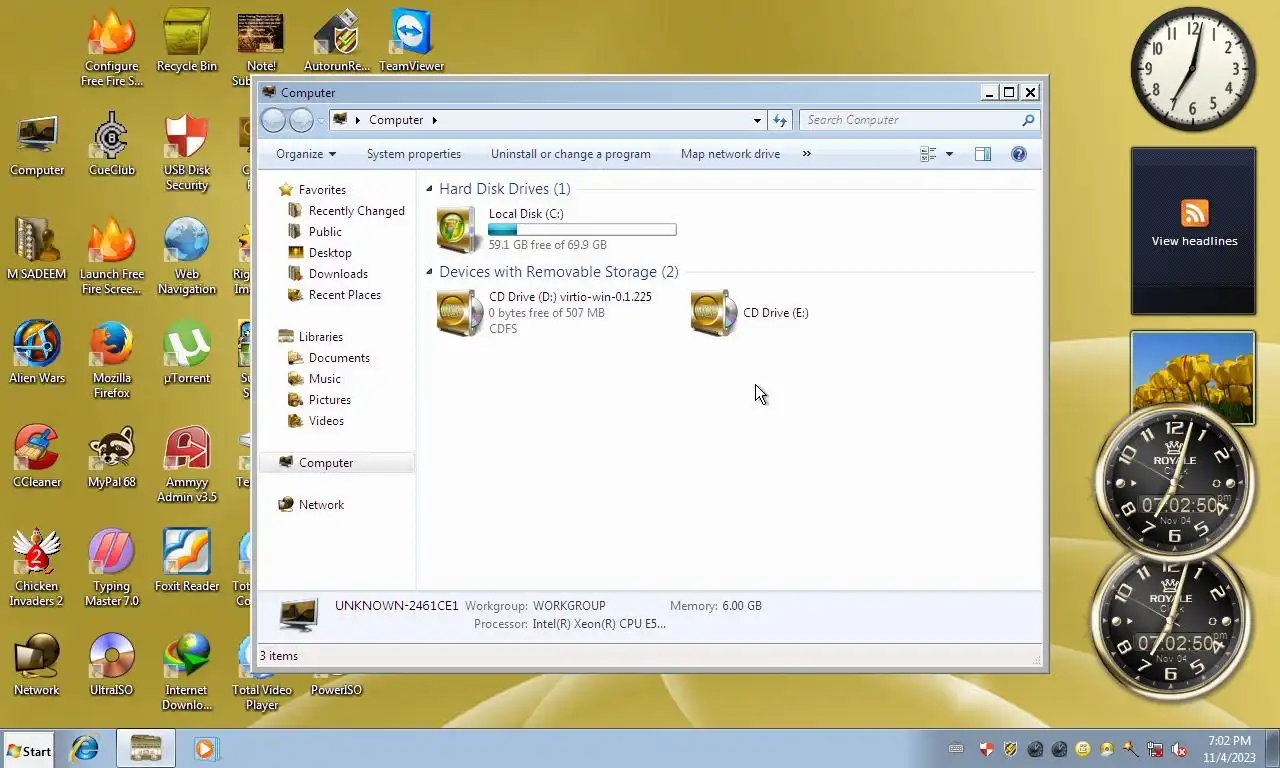Refresh the Computer folder view

coord(780,120)
